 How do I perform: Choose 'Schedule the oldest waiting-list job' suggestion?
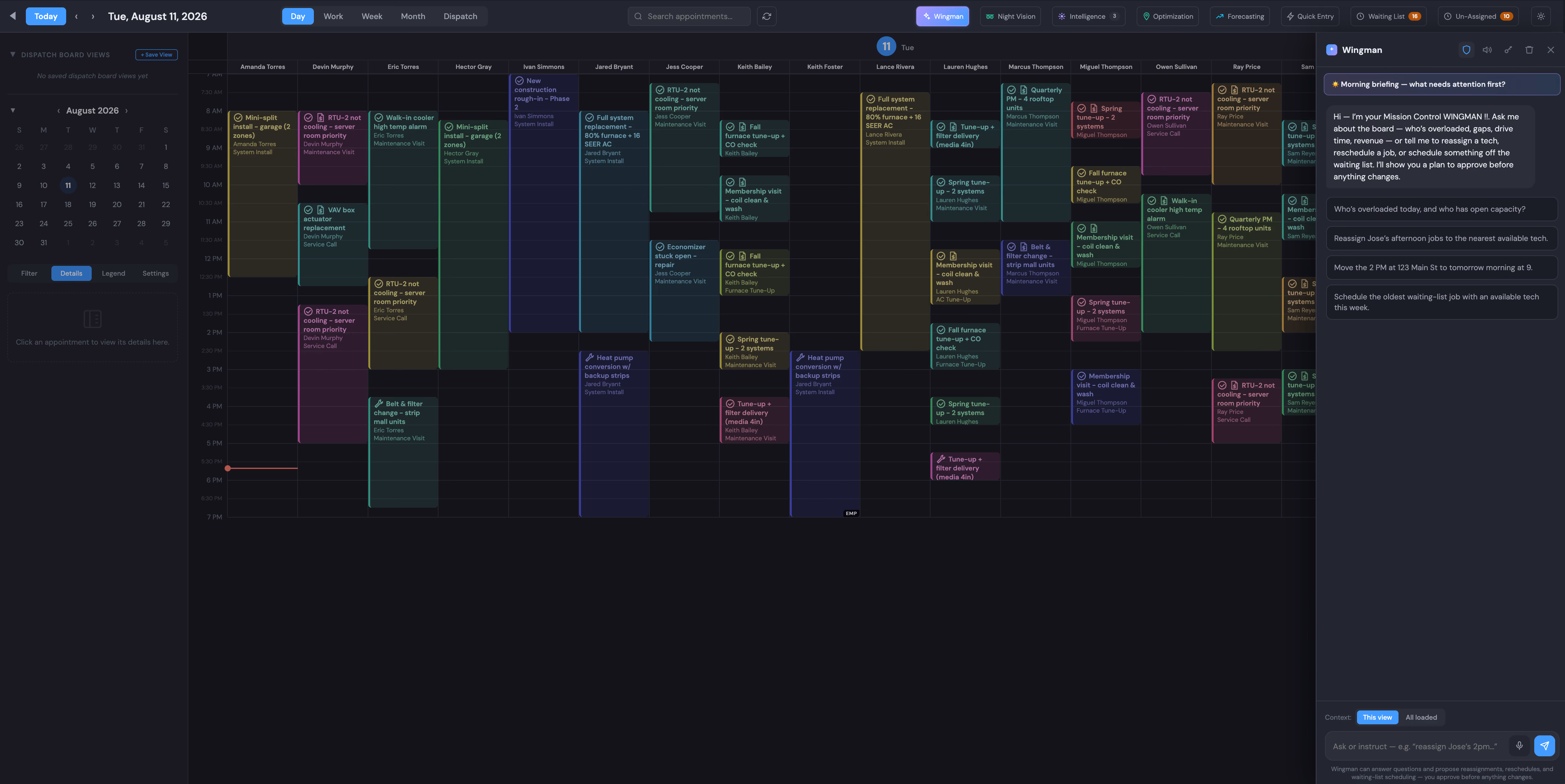coord(1442,302)
